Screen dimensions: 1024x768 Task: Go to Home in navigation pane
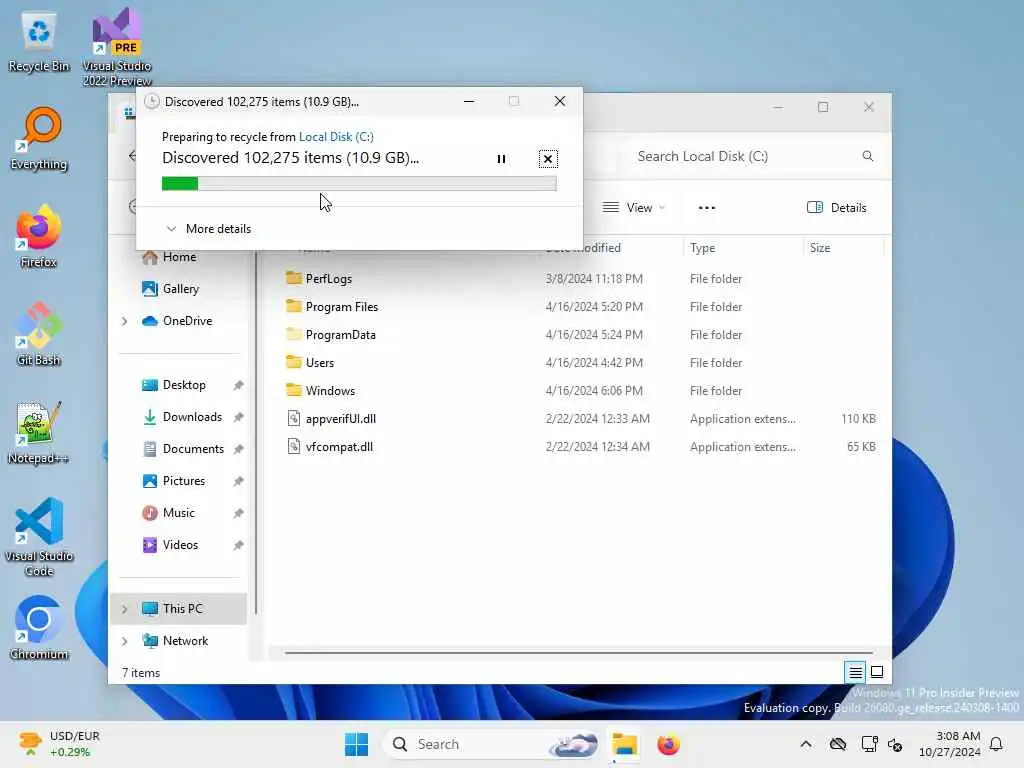click(179, 257)
